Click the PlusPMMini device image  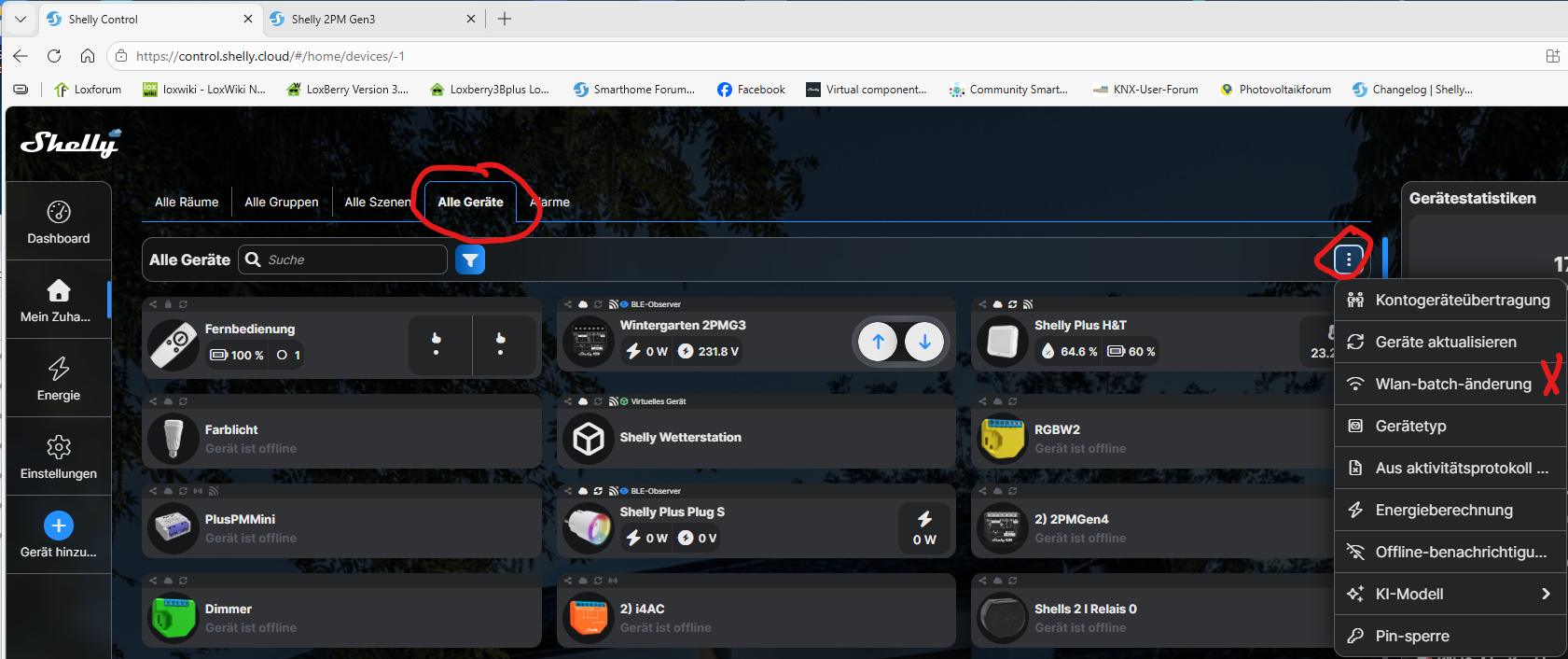pos(173,528)
